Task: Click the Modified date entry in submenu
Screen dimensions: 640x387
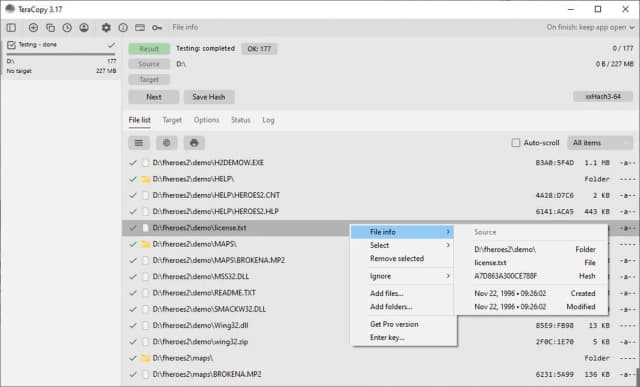Action: [535, 307]
